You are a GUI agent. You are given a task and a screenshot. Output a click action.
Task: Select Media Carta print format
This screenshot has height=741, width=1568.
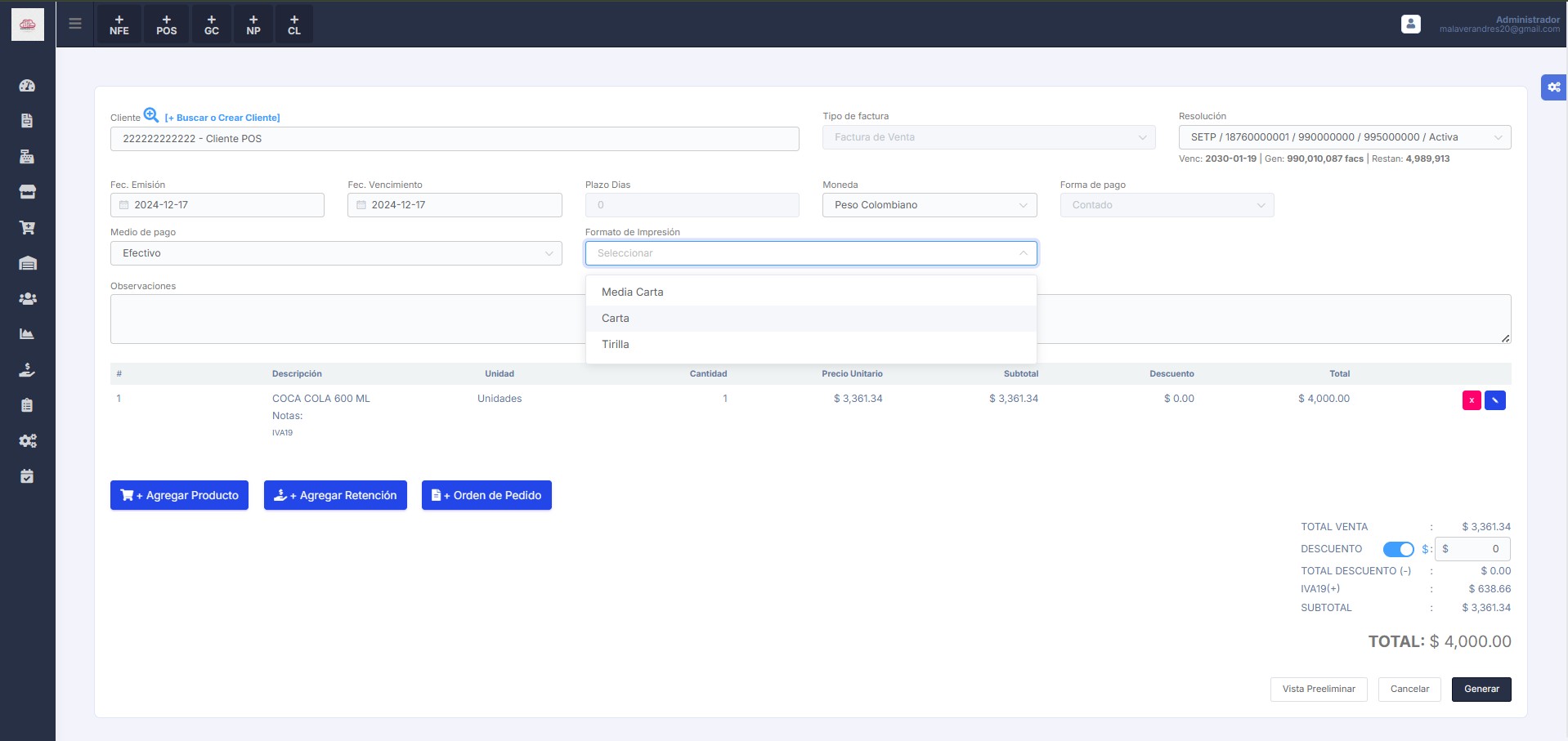pyautogui.click(x=633, y=292)
